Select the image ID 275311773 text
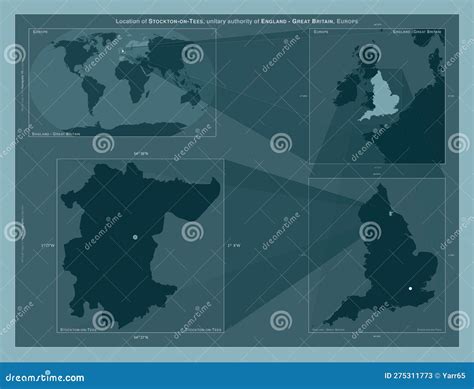Screen dimensions: 474x389 (408, 376)
